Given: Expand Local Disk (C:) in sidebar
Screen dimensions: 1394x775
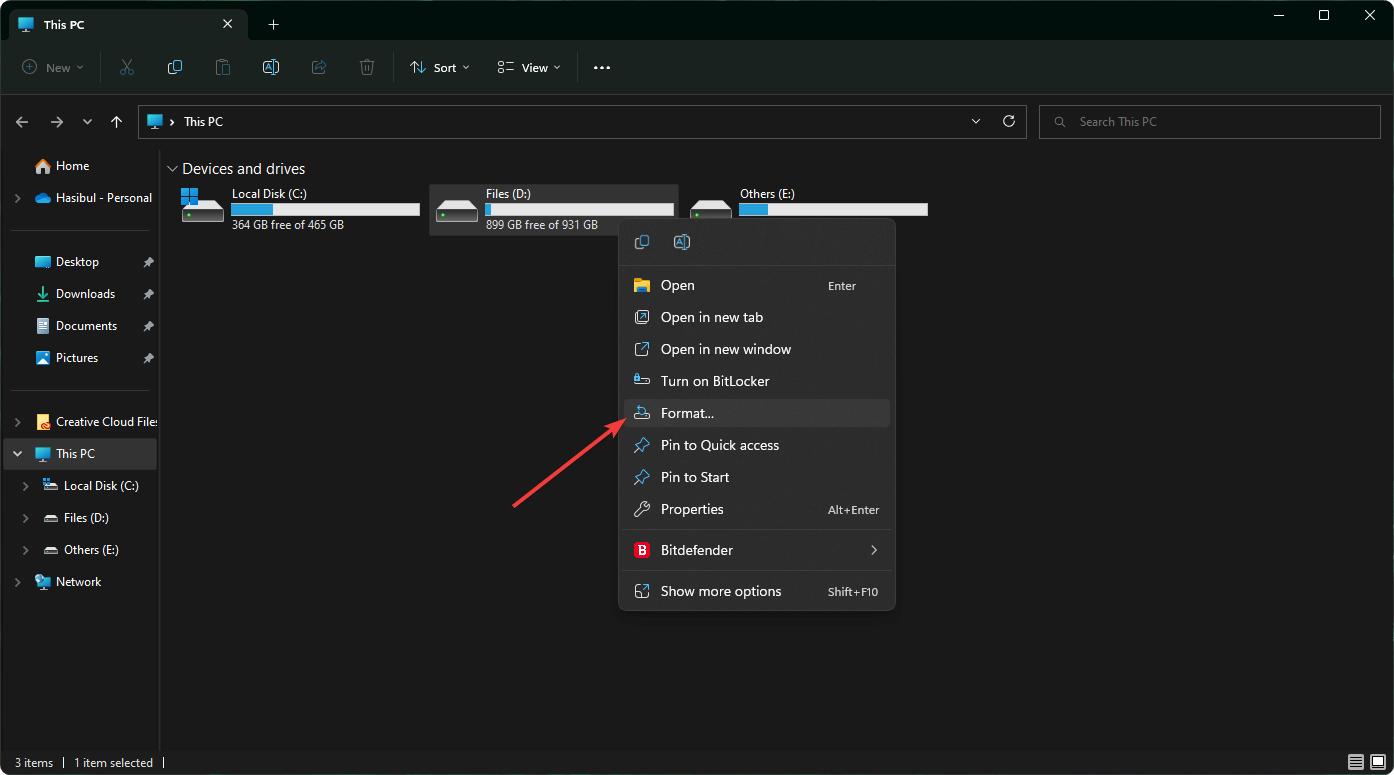Looking at the screenshot, I should point(26,486).
